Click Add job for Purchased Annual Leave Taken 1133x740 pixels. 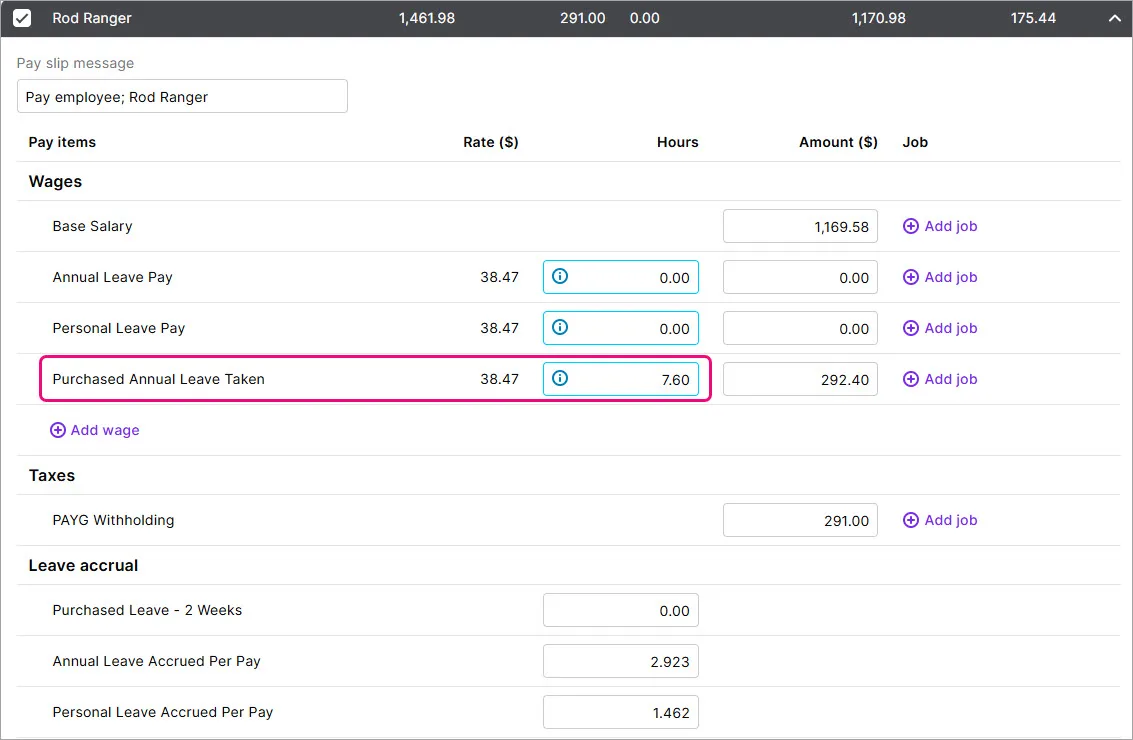940,379
